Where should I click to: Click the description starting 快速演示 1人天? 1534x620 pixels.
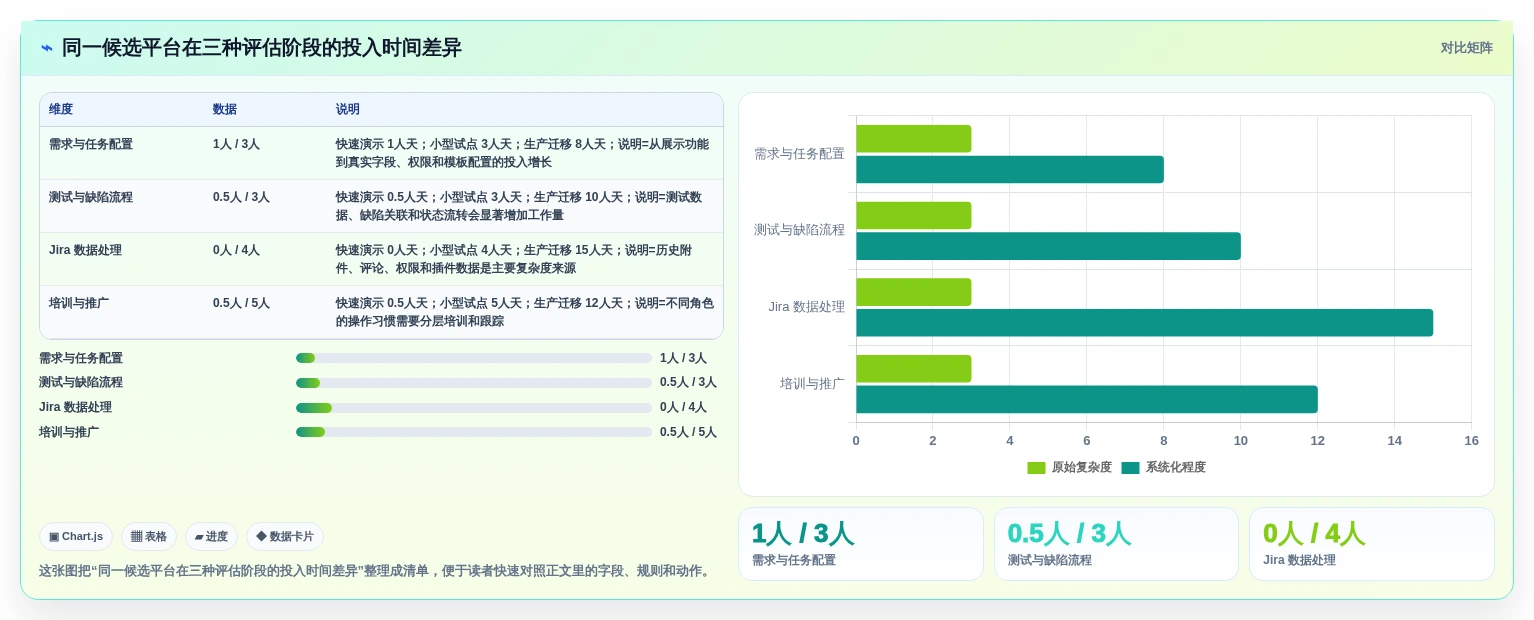pyautogui.click(x=523, y=154)
